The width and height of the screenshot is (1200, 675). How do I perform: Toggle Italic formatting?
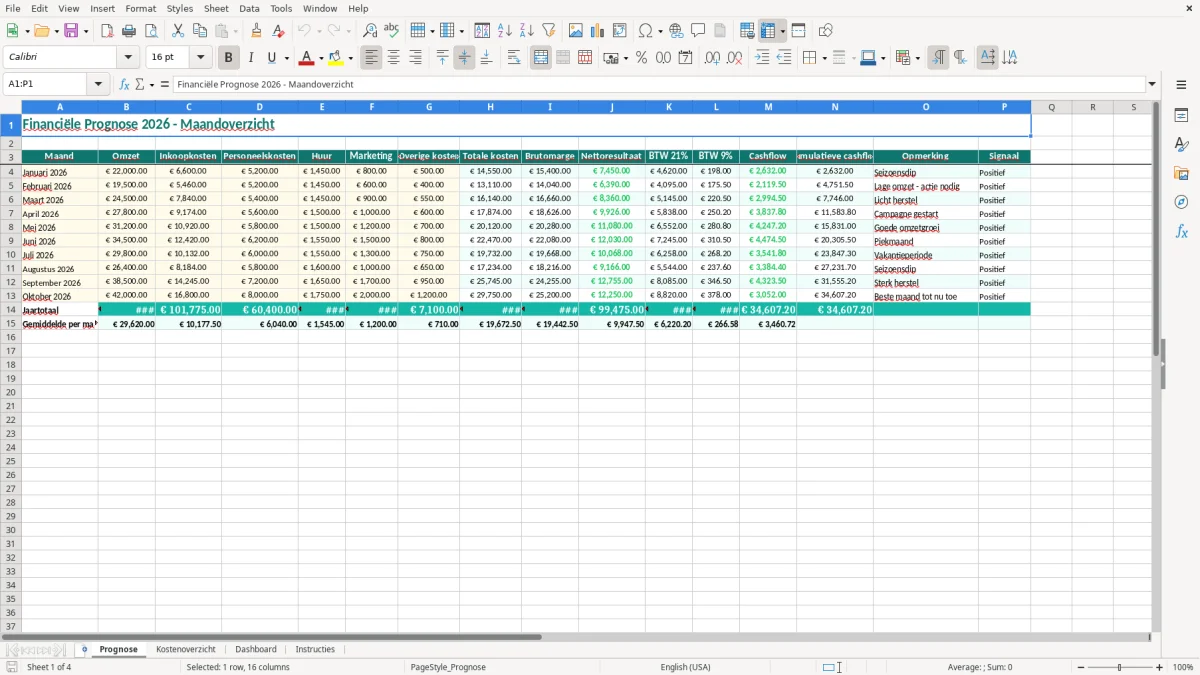click(x=250, y=58)
